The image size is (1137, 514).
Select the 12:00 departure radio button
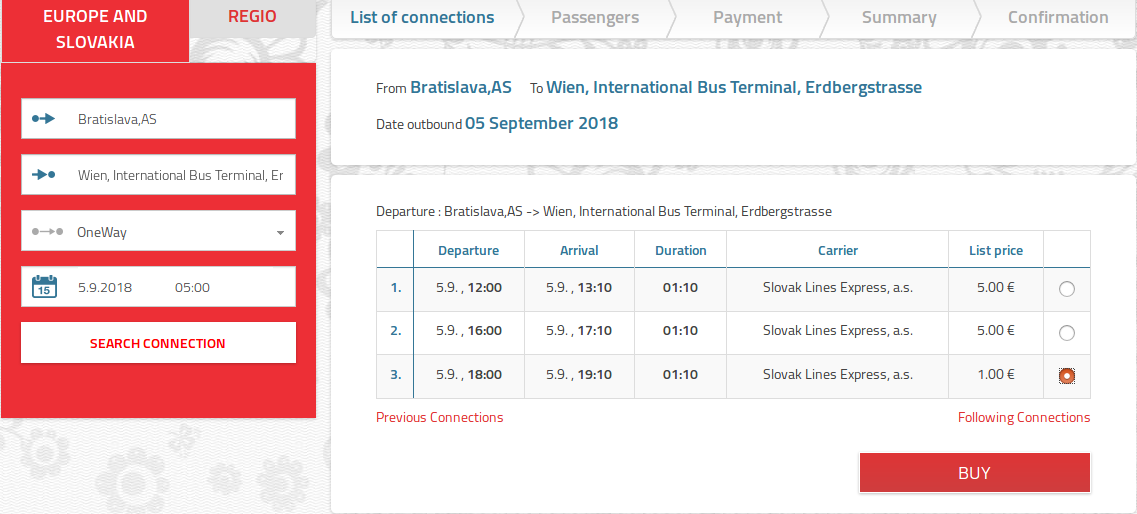click(x=1067, y=289)
